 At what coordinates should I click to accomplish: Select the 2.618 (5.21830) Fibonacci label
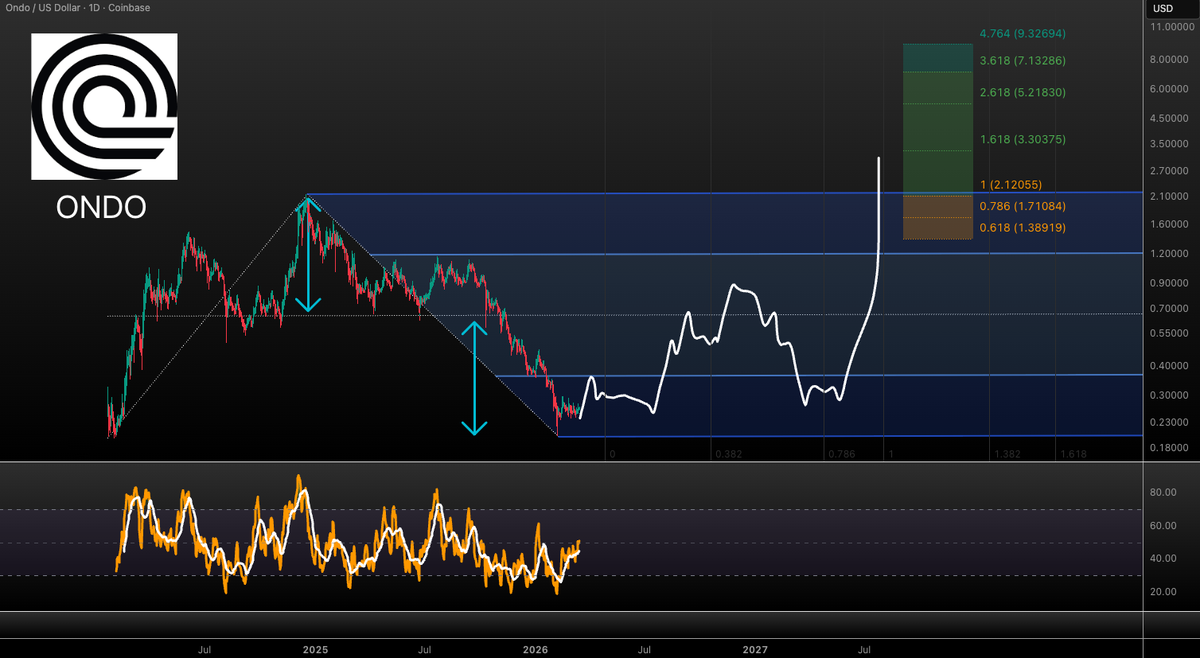pyautogui.click(x=1022, y=92)
